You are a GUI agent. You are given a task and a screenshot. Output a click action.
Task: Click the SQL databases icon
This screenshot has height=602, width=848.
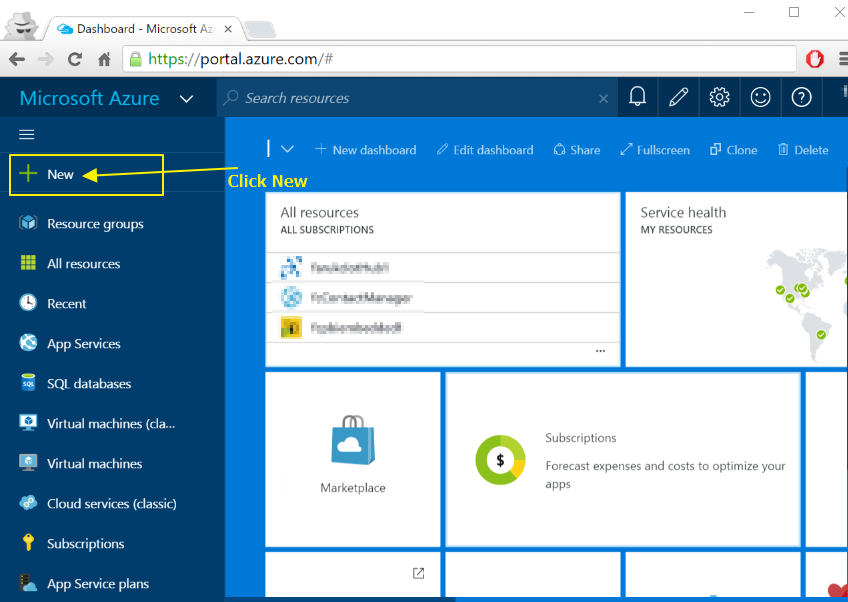point(28,382)
